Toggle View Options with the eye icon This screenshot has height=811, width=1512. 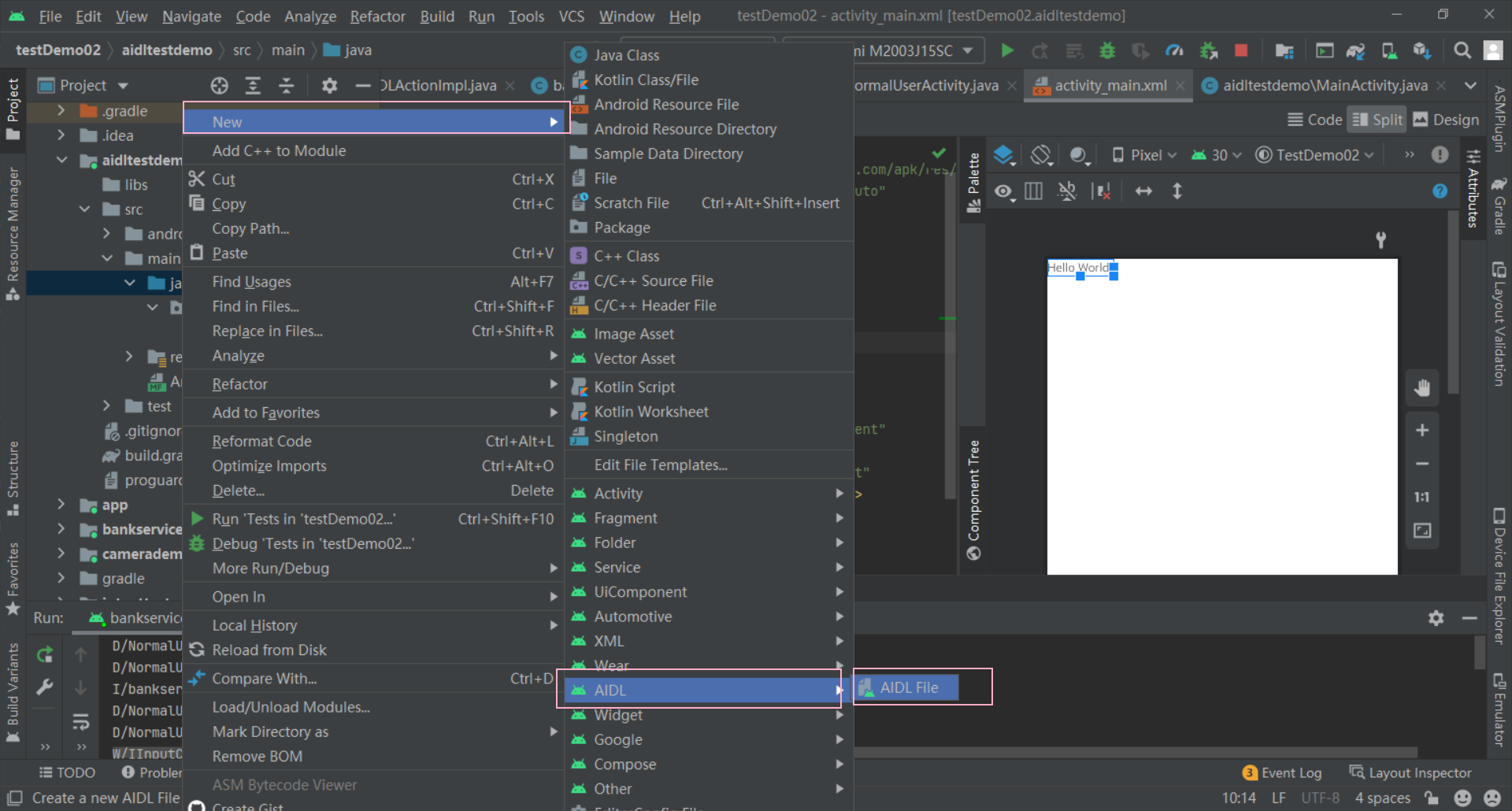[1004, 190]
